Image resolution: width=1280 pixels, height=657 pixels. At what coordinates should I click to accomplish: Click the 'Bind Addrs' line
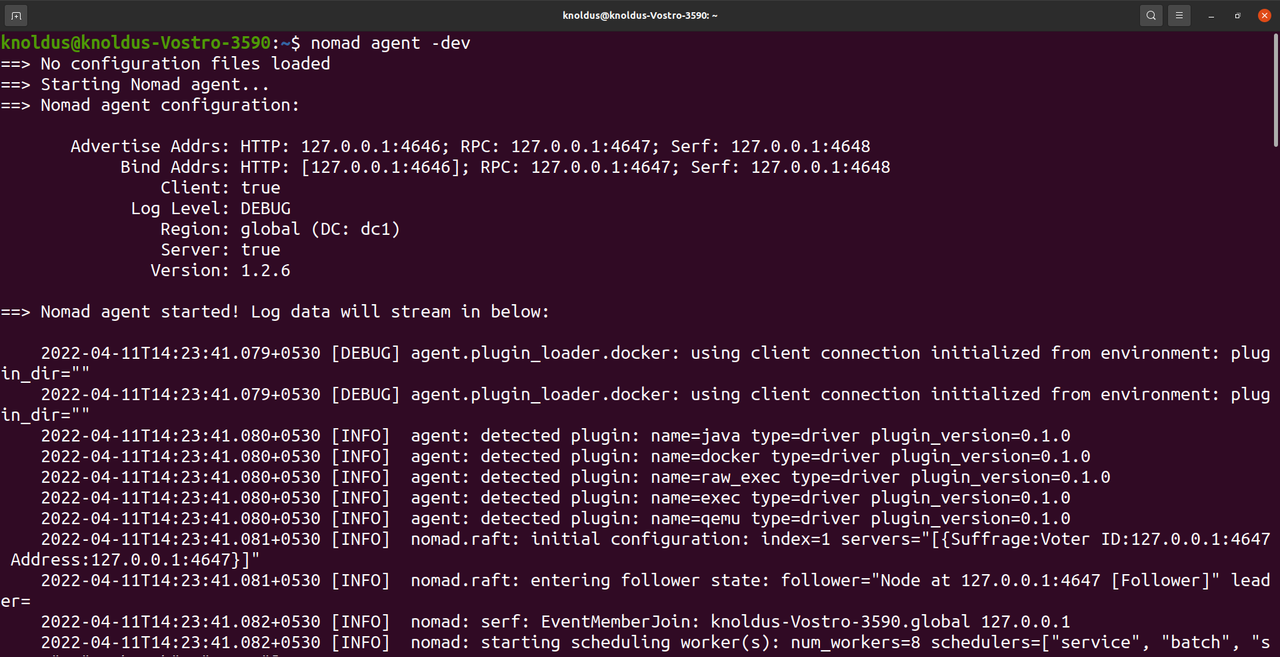coord(505,167)
